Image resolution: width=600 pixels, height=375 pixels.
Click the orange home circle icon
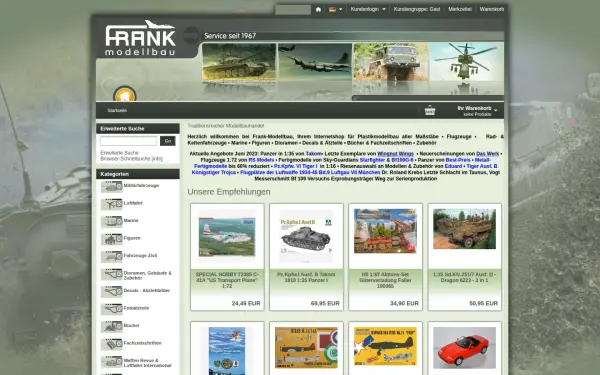pyautogui.click(x=125, y=94)
